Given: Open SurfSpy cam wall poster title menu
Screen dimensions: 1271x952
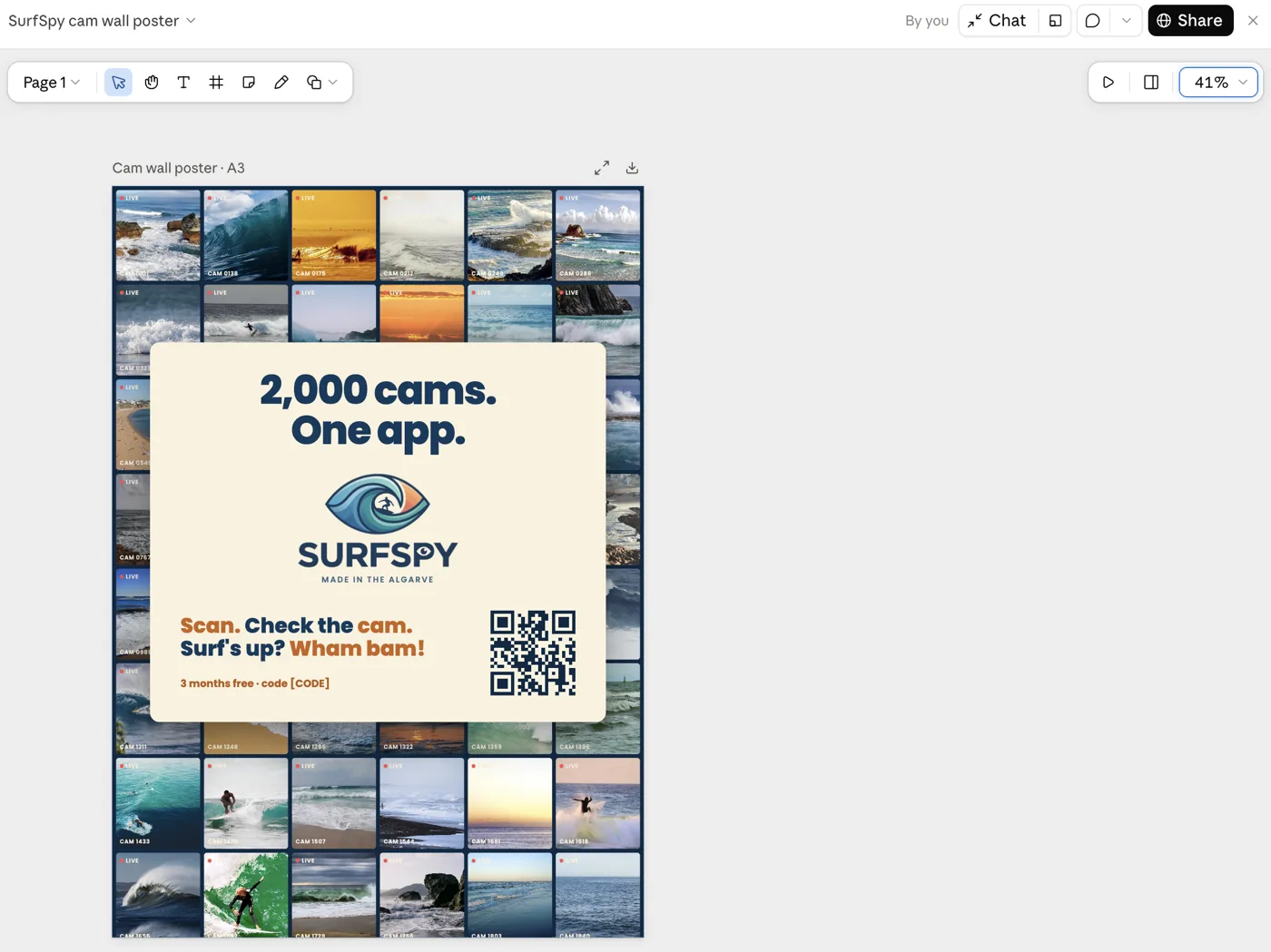Looking at the screenshot, I should [x=102, y=20].
